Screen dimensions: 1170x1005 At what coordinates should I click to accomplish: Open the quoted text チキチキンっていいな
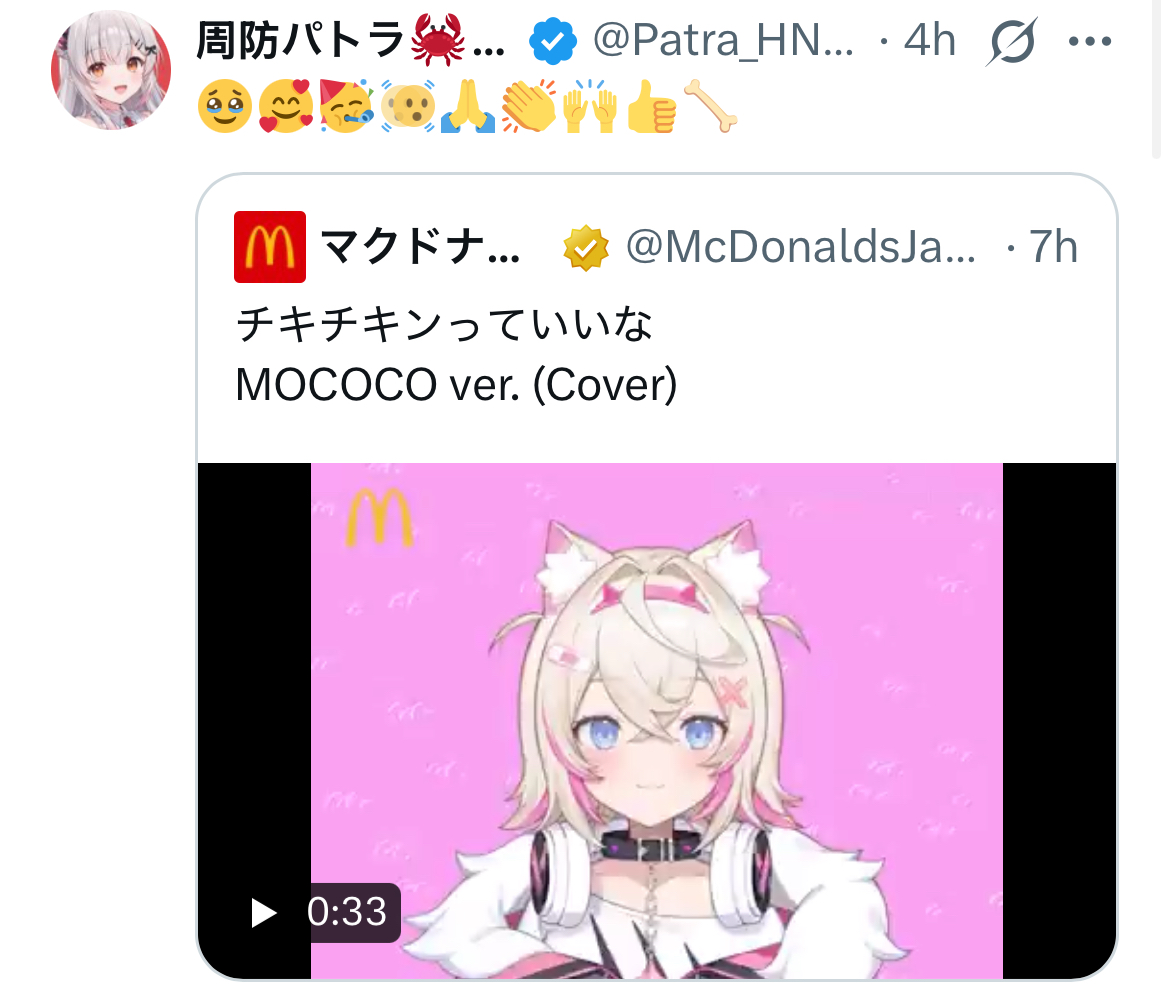444,324
